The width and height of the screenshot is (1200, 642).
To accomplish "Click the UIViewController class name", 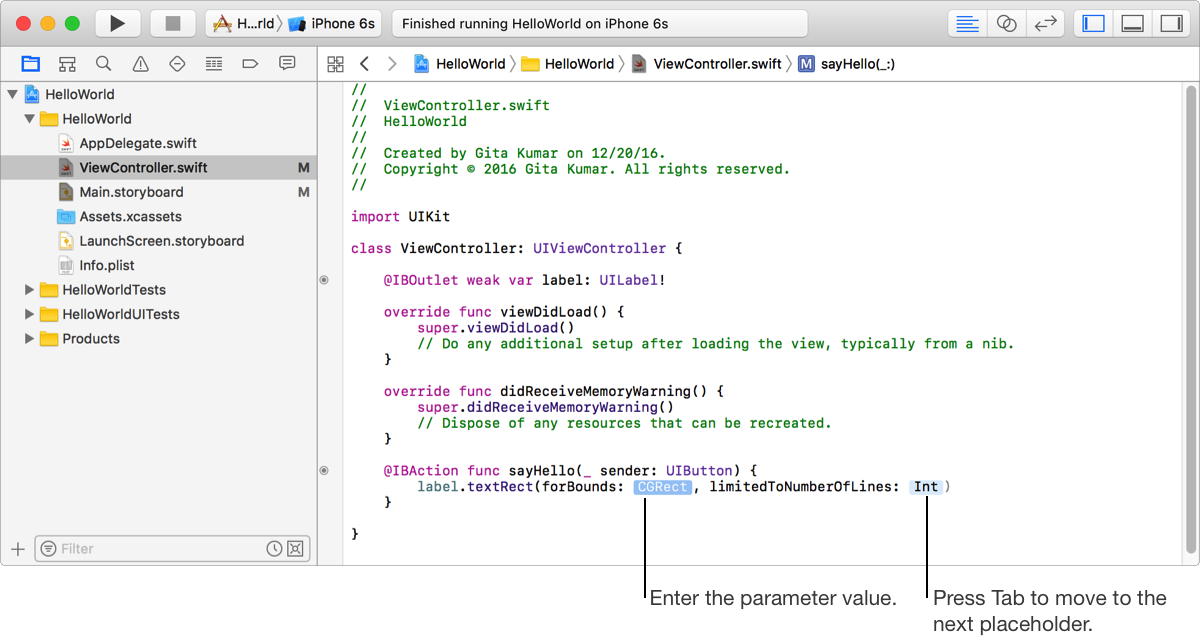I will click(599, 248).
